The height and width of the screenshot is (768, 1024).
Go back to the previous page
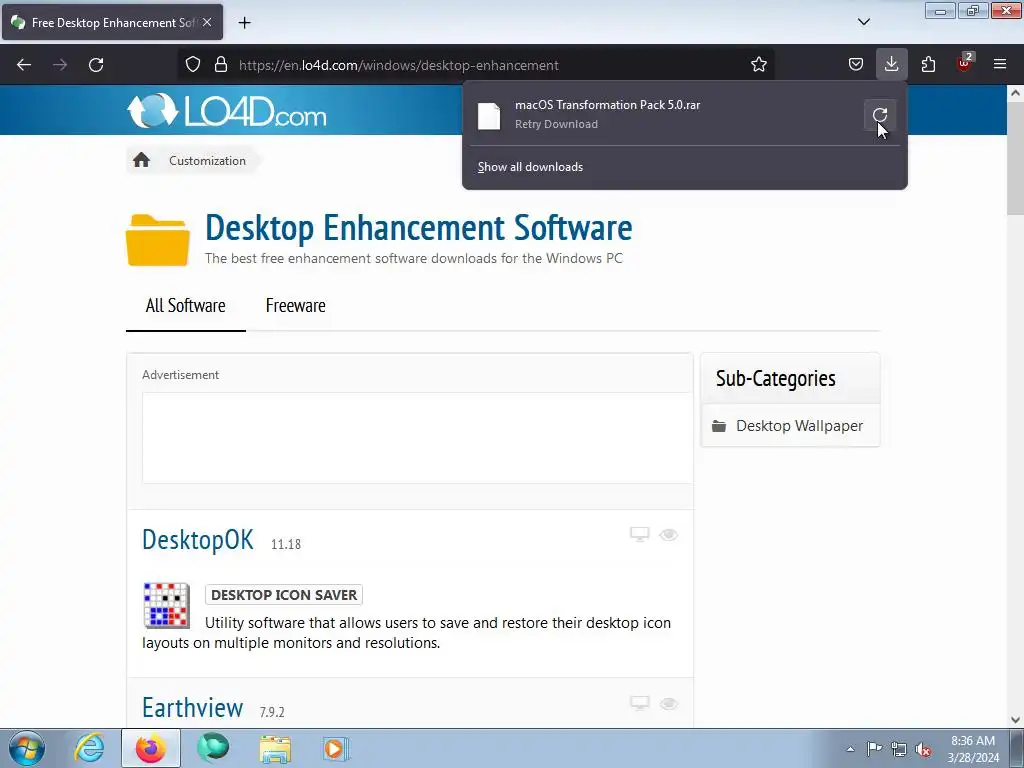(24, 65)
